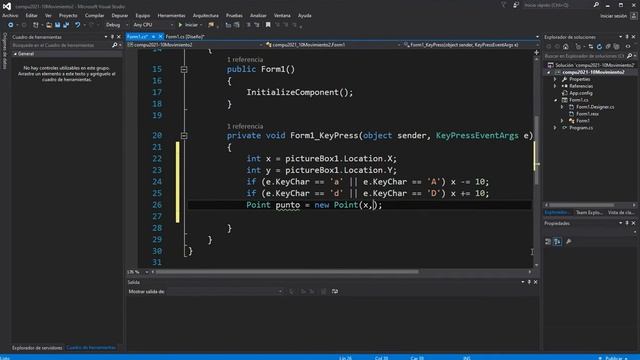
Task: Close the Form1.cs tab
Action: point(160,36)
